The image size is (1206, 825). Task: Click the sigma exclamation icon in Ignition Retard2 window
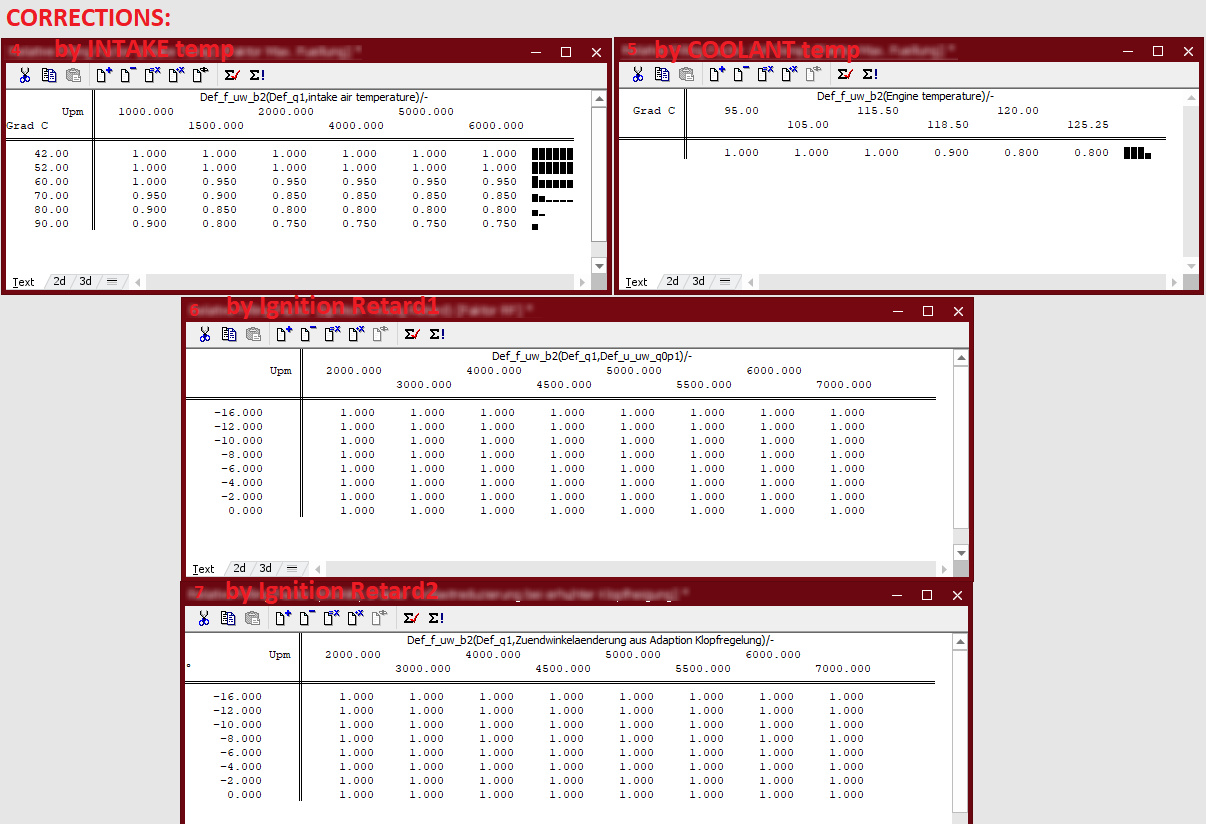[436, 619]
